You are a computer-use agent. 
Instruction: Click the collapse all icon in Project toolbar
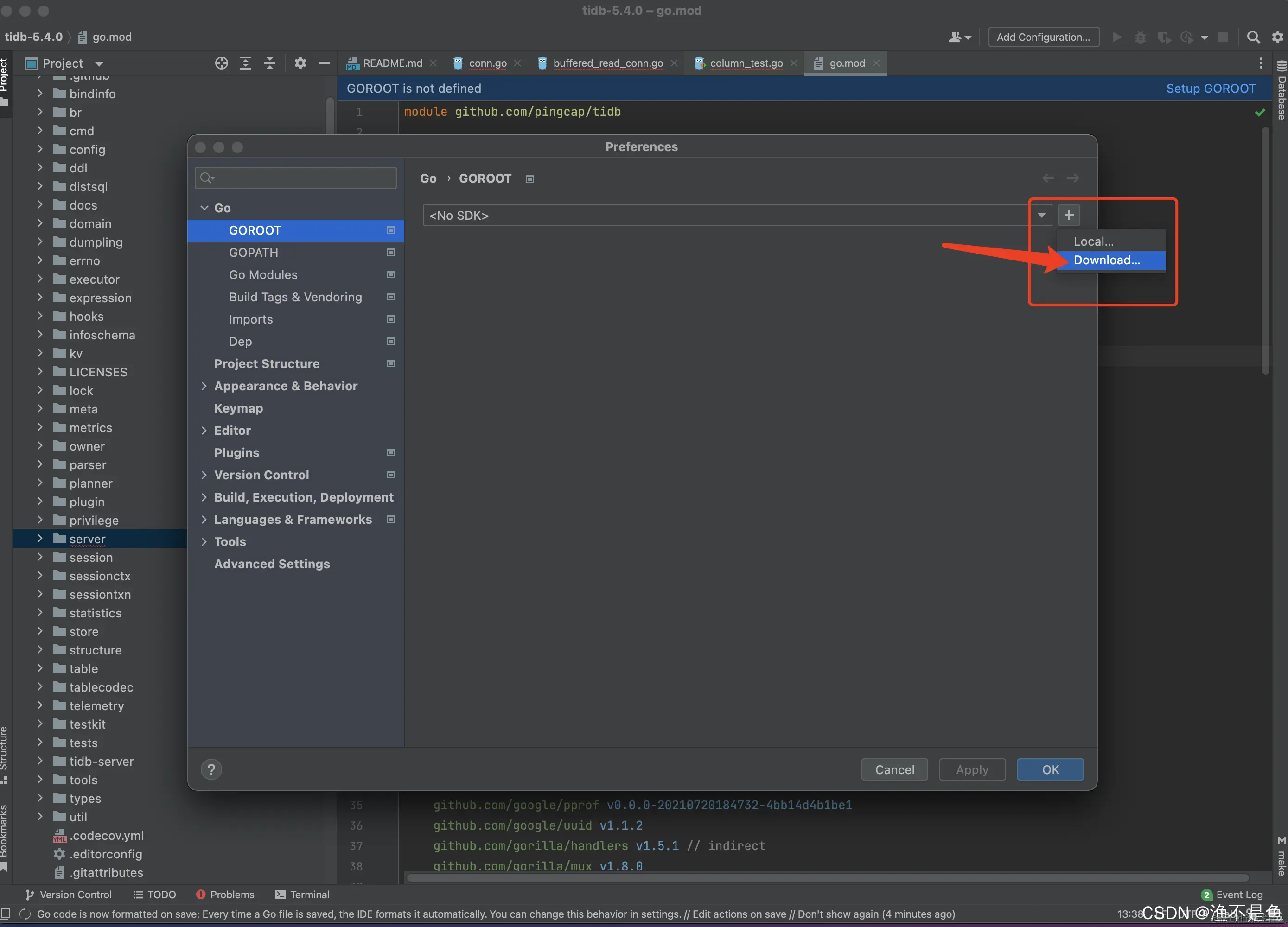[270, 63]
